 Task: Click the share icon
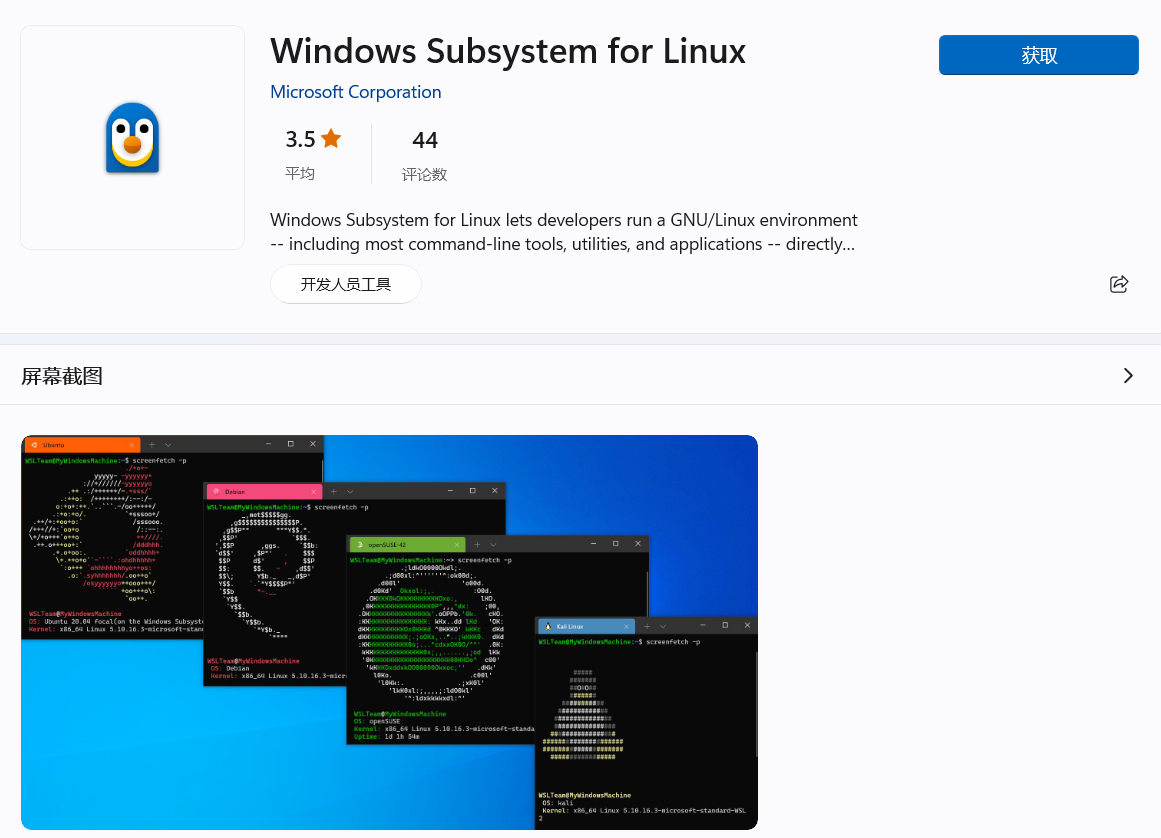(1119, 284)
